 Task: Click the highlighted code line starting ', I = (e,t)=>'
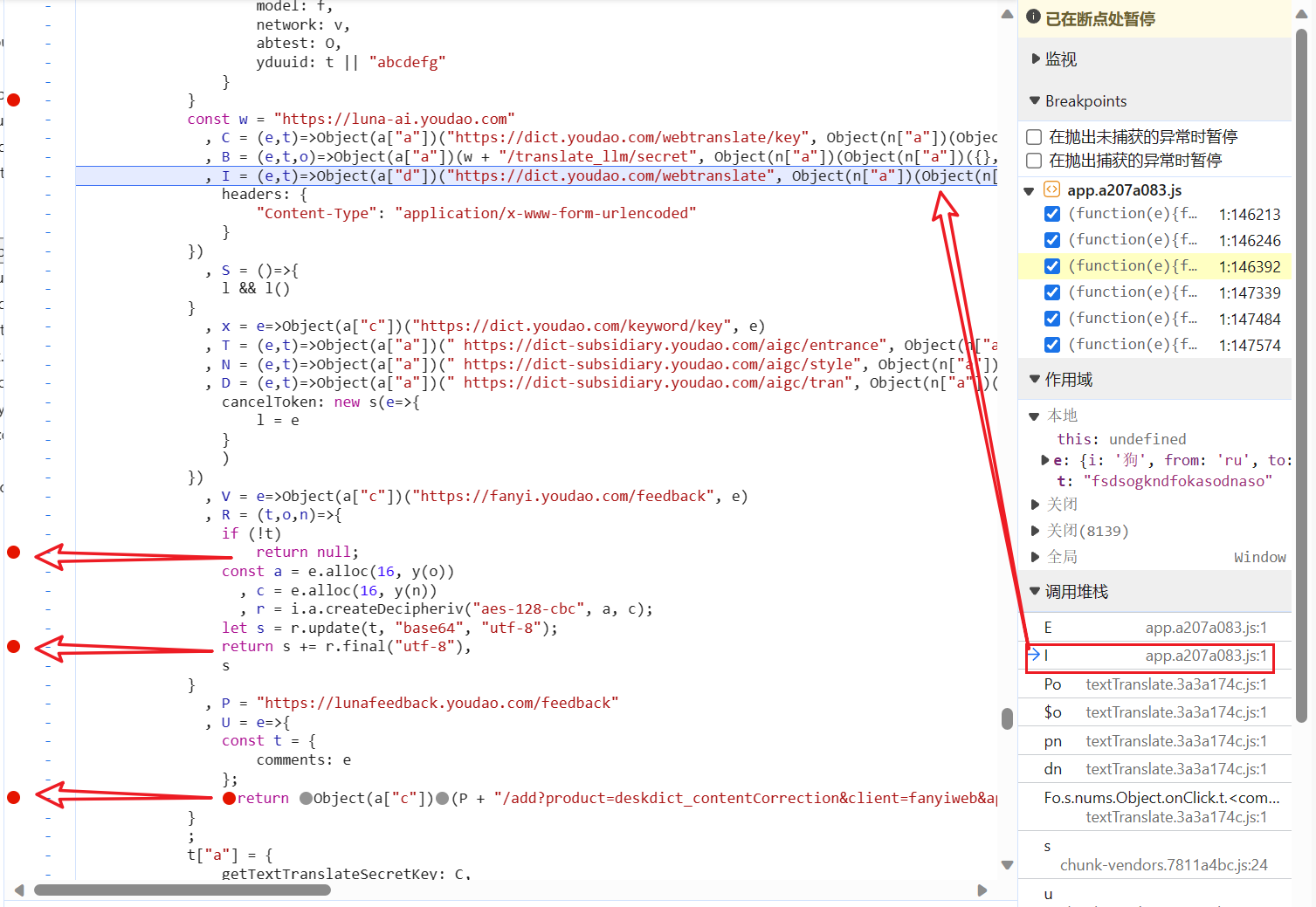(536, 175)
